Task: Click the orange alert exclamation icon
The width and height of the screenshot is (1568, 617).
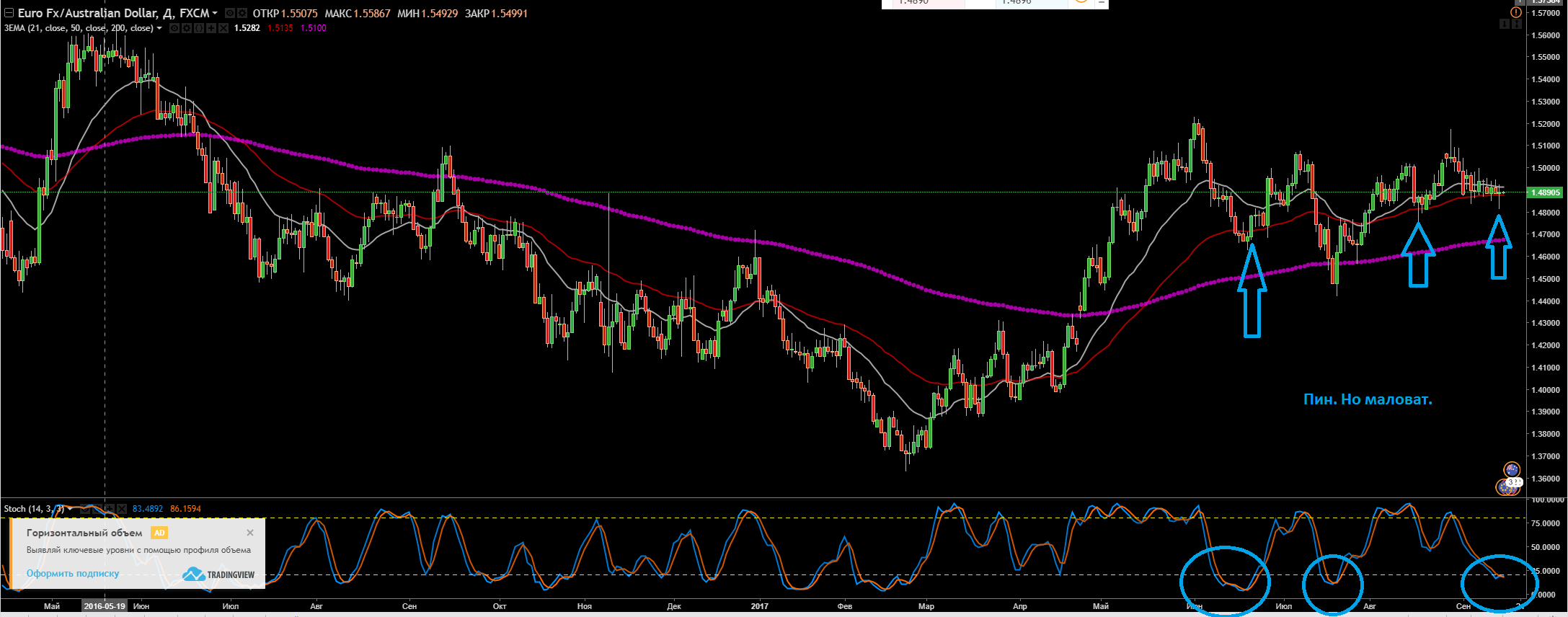Action: (1516, 12)
